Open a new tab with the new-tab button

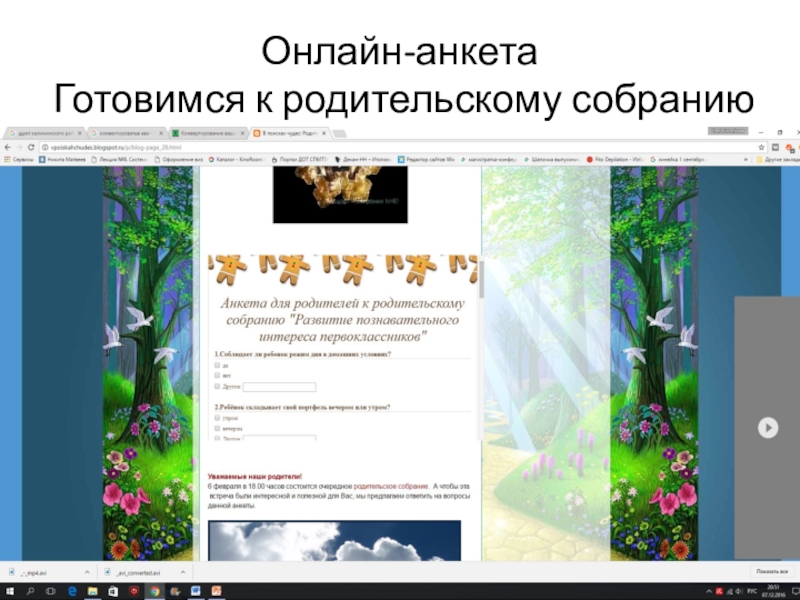coord(339,134)
